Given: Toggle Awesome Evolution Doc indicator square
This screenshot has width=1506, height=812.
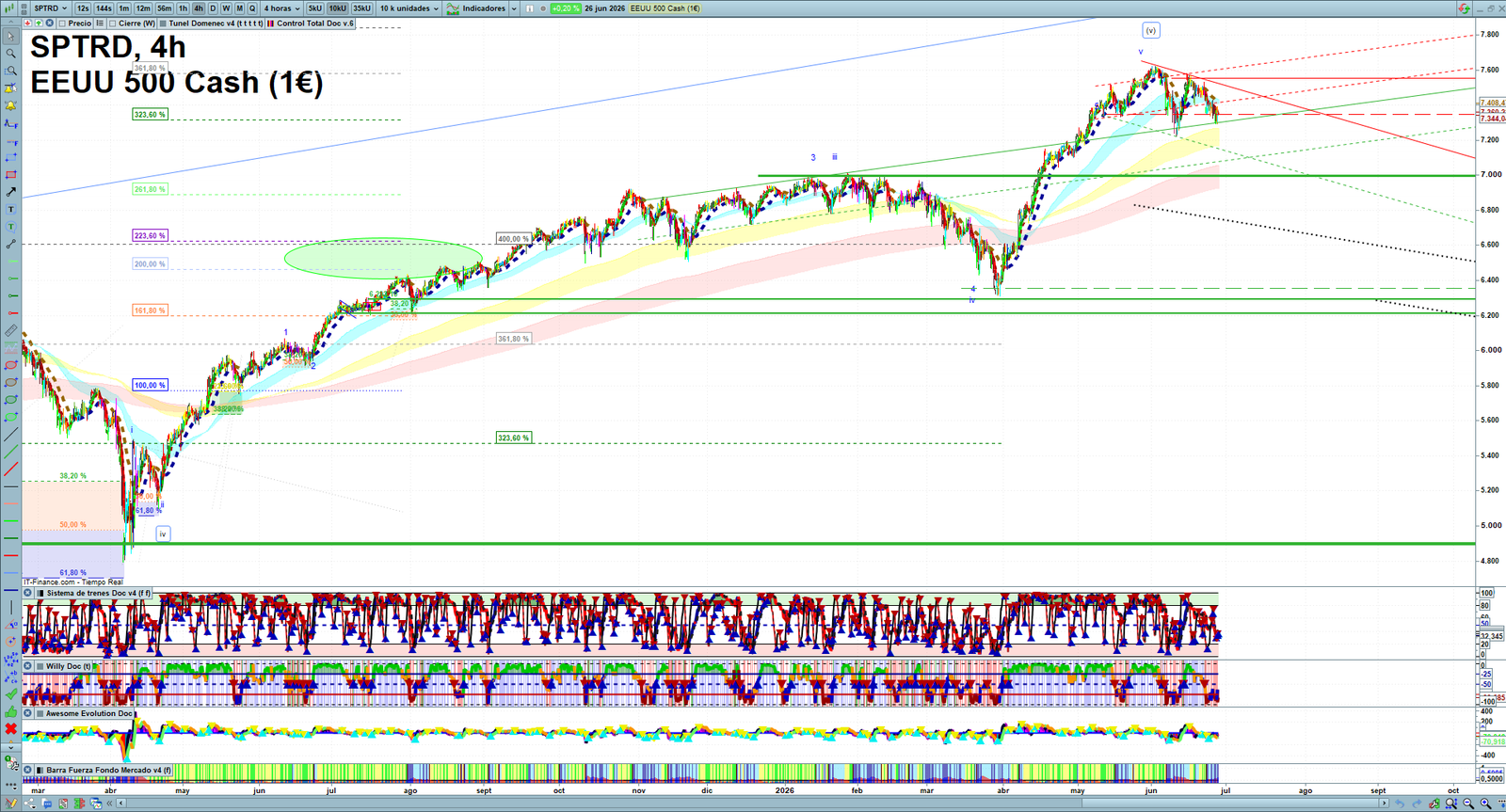Looking at the screenshot, I should [40, 713].
